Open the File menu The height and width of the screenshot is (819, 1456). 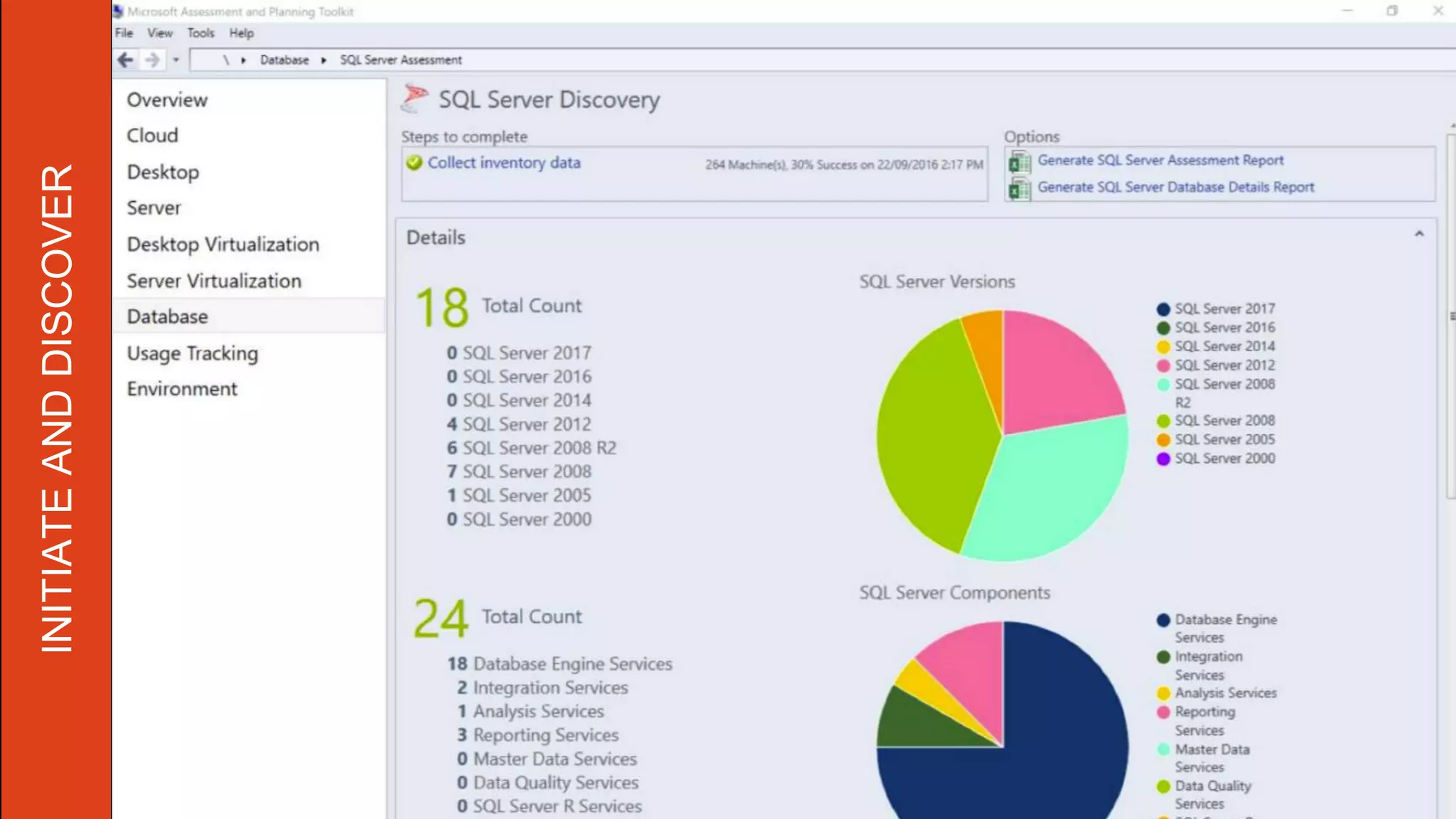coord(124,33)
